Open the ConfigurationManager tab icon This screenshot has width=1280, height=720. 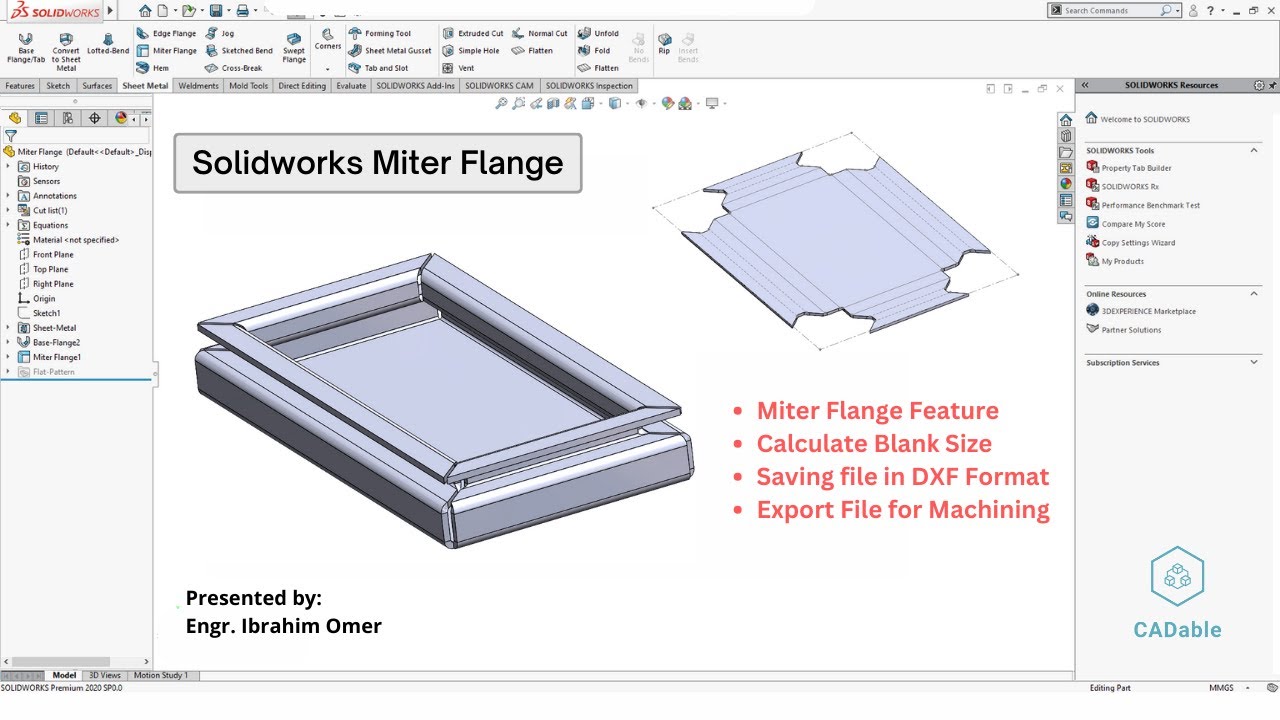point(68,118)
